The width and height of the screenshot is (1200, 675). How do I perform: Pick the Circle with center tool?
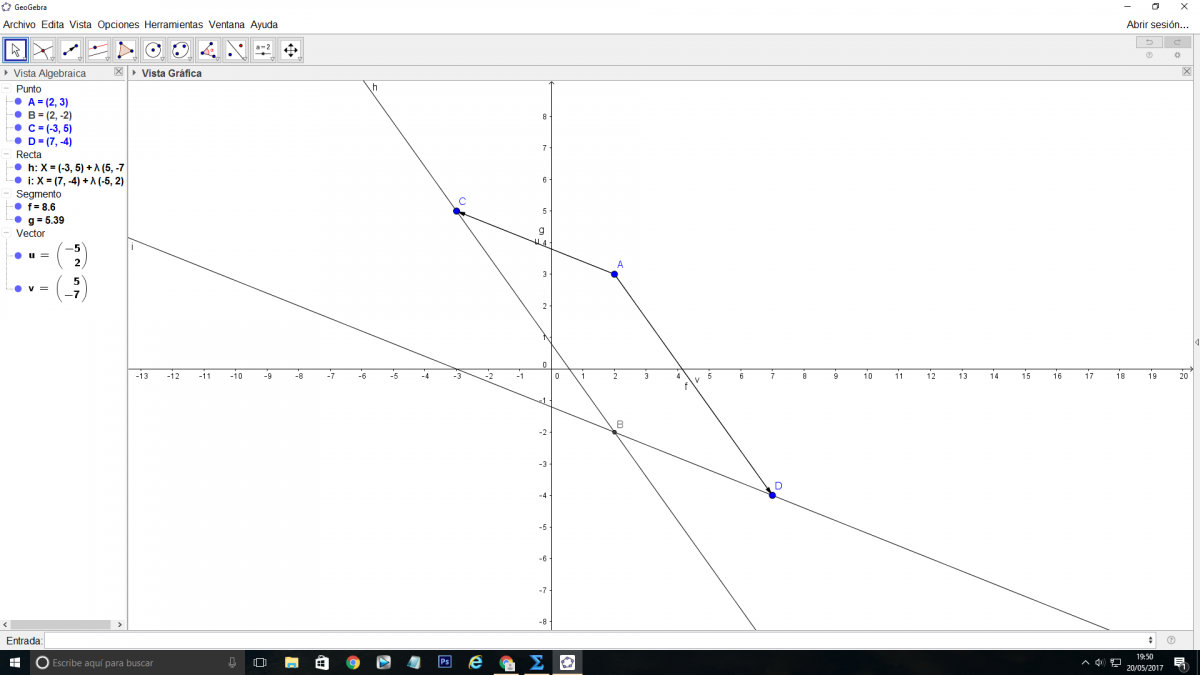click(x=153, y=49)
